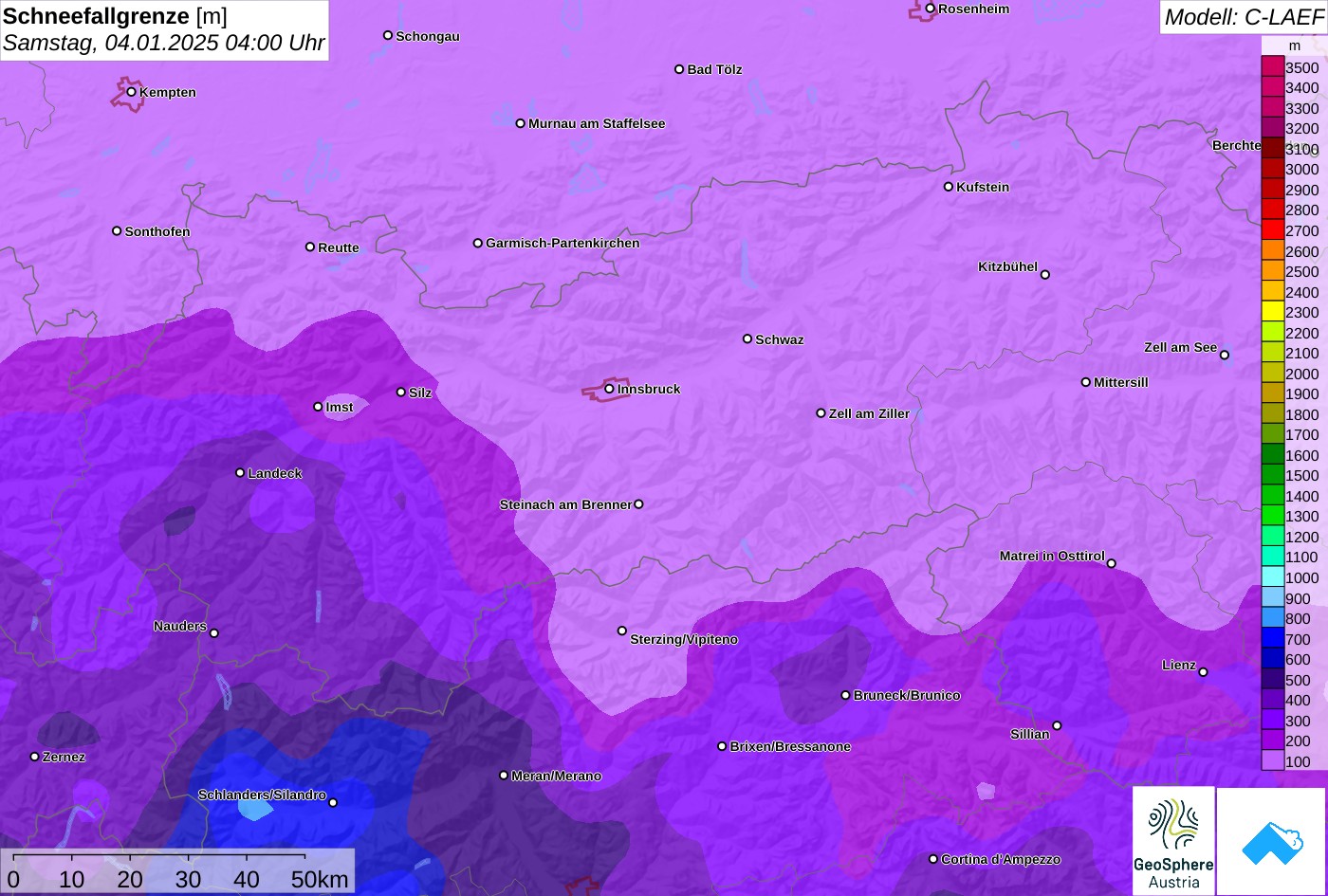Viewport: 1328px width, 896px height.
Task: Click the 1000 m cyan legend swatch
Action: tap(1272, 577)
